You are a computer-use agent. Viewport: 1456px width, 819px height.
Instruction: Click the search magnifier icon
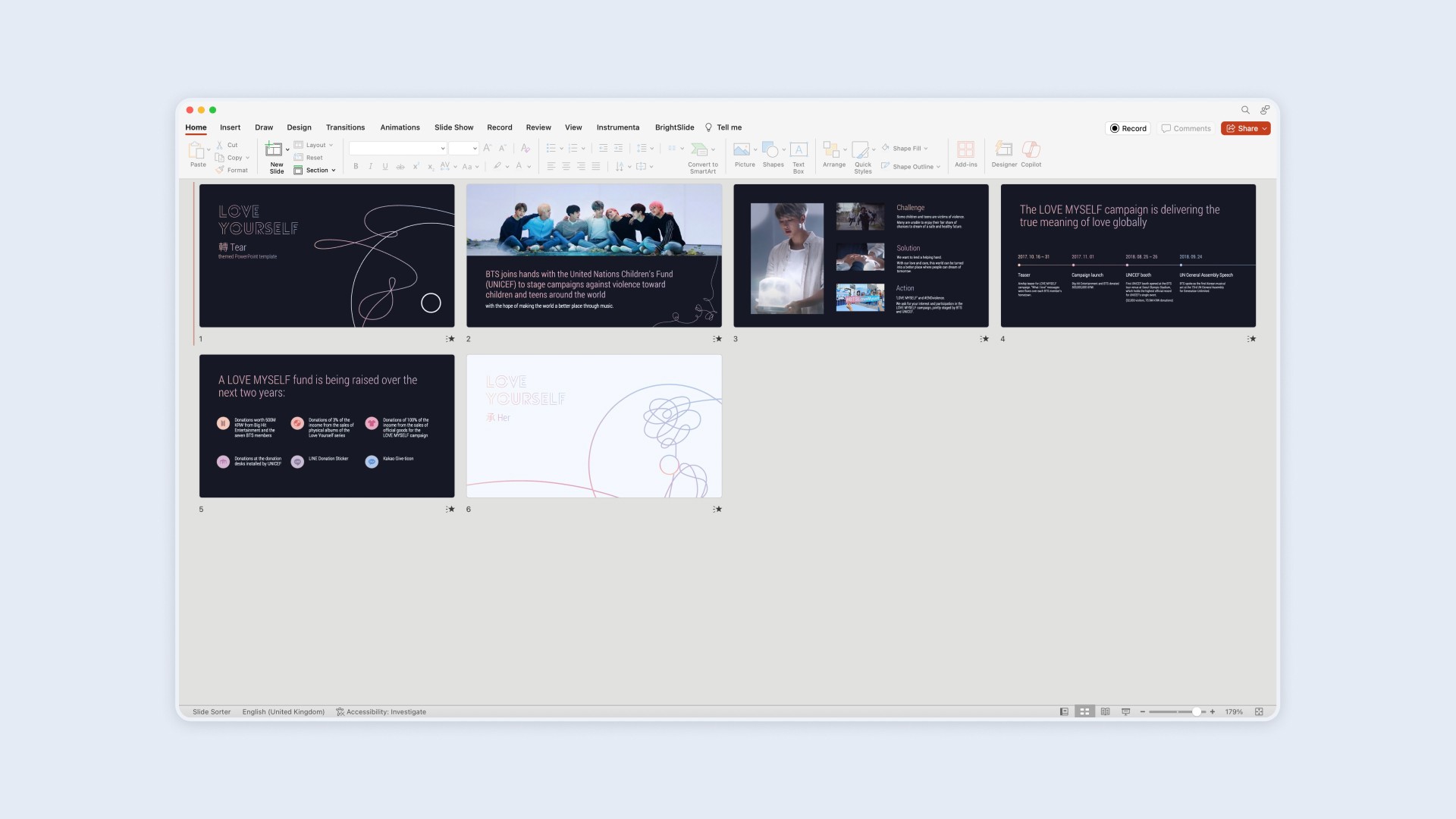(x=1245, y=110)
